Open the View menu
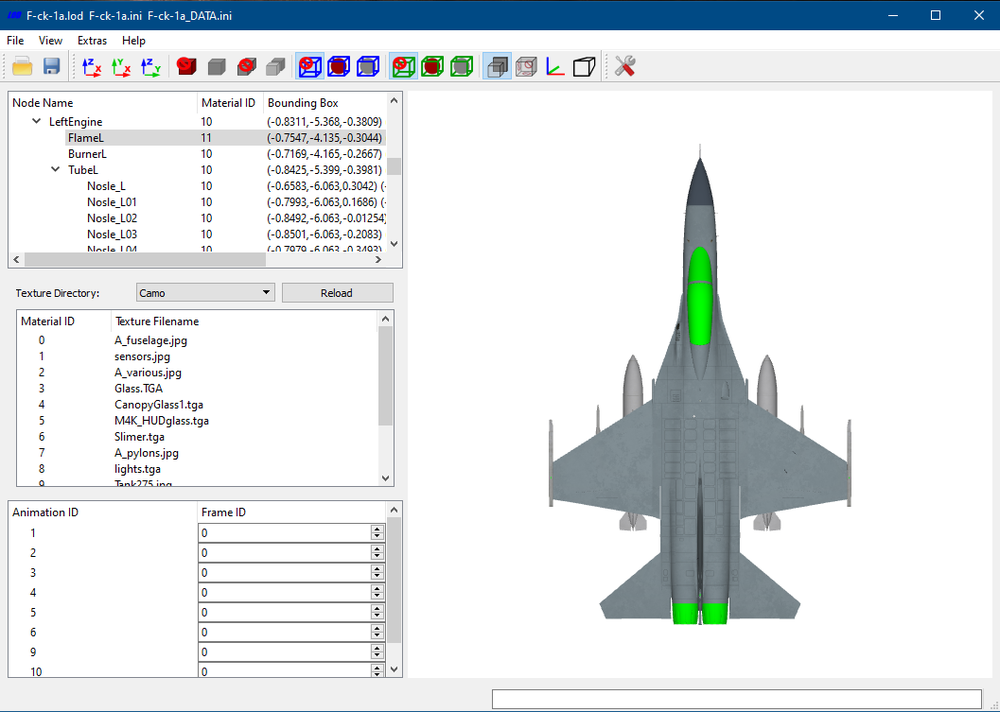The height and width of the screenshot is (712, 1000). [50, 40]
